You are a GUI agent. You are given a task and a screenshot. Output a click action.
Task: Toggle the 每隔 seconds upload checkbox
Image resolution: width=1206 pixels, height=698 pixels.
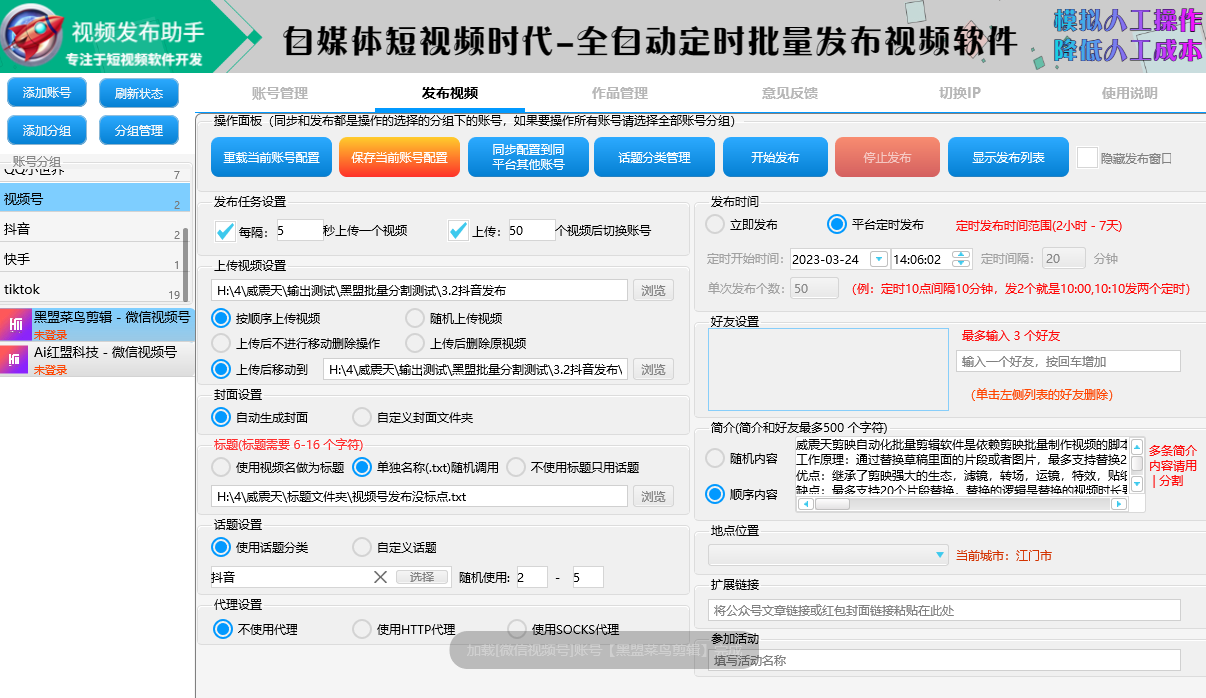[x=225, y=231]
